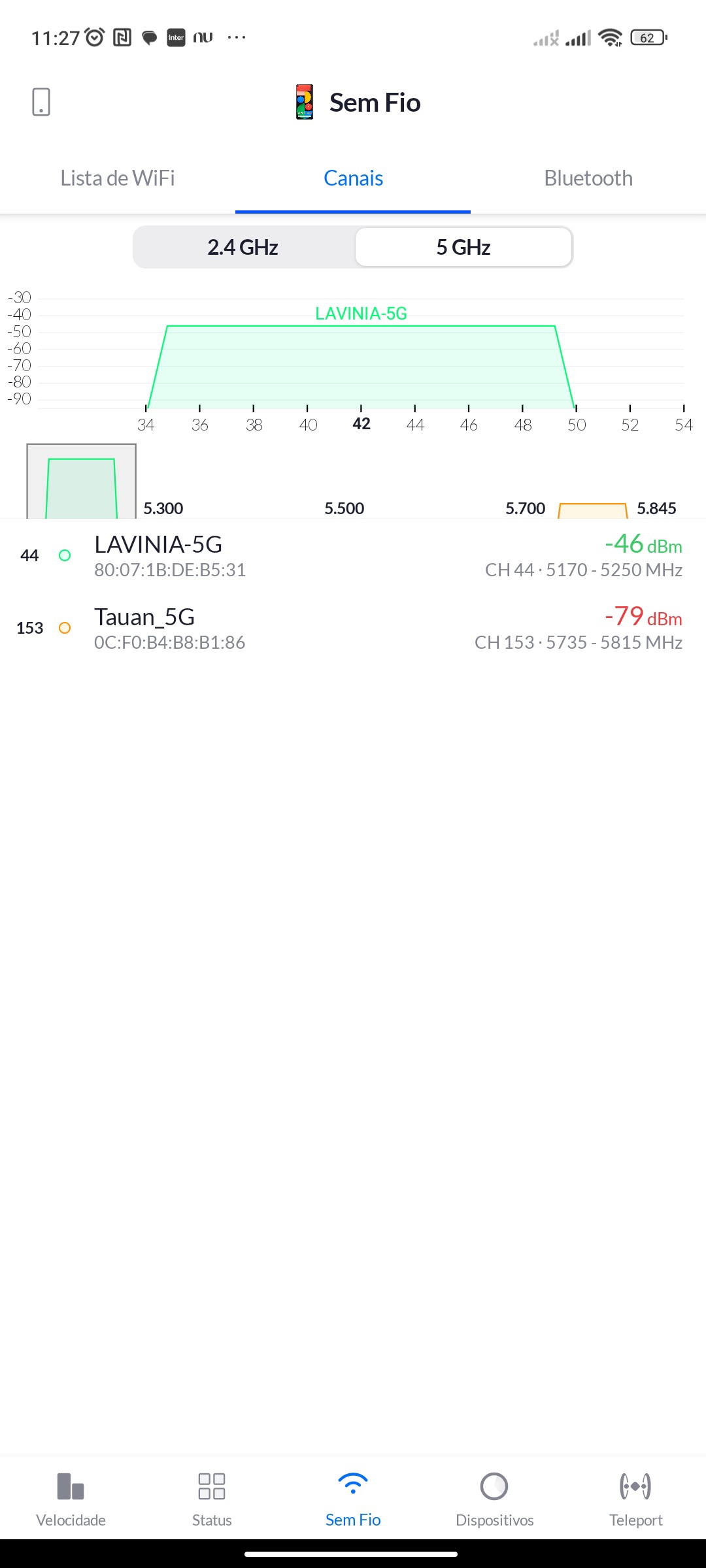Switch band to 2.4 GHz
This screenshot has height=1568, width=706.
coord(243,248)
